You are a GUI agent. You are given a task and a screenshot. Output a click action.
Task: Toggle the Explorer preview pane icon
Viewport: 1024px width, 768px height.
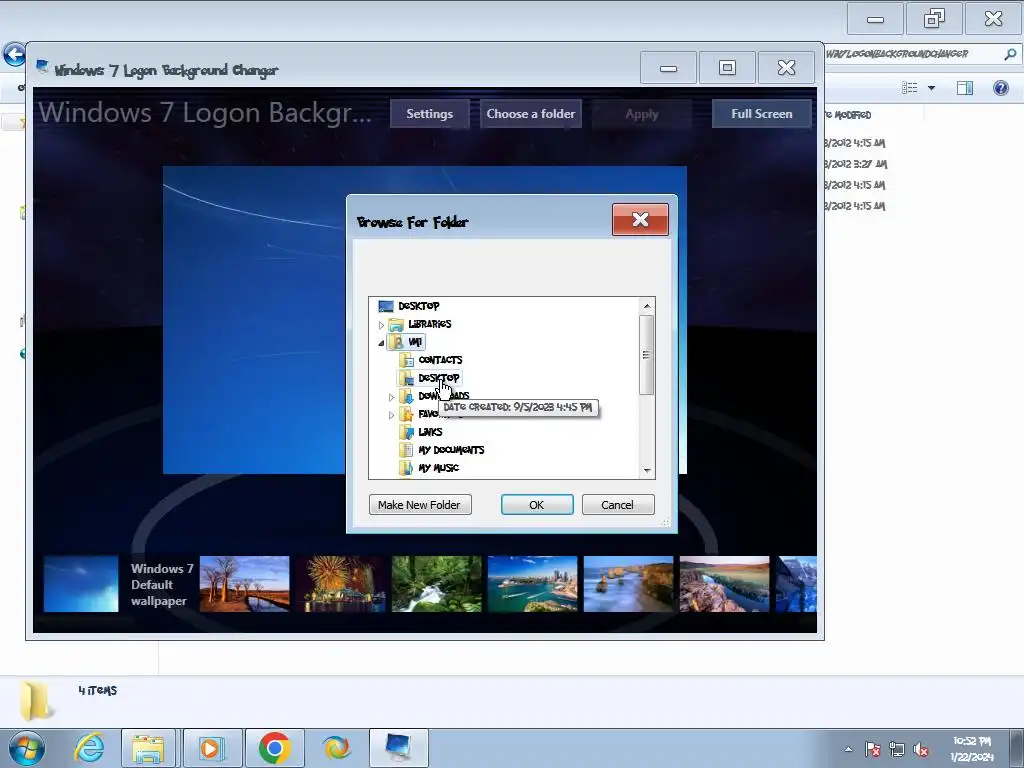click(x=965, y=88)
